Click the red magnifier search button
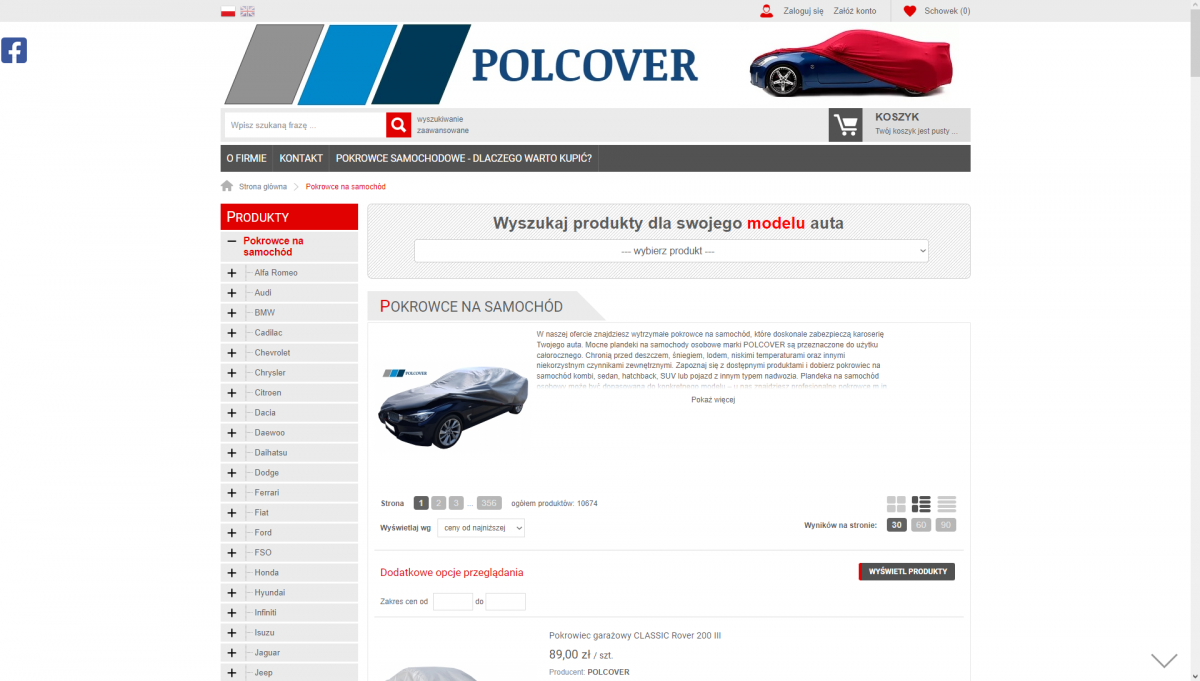Image resolution: width=1200 pixels, height=681 pixels. point(399,125)
